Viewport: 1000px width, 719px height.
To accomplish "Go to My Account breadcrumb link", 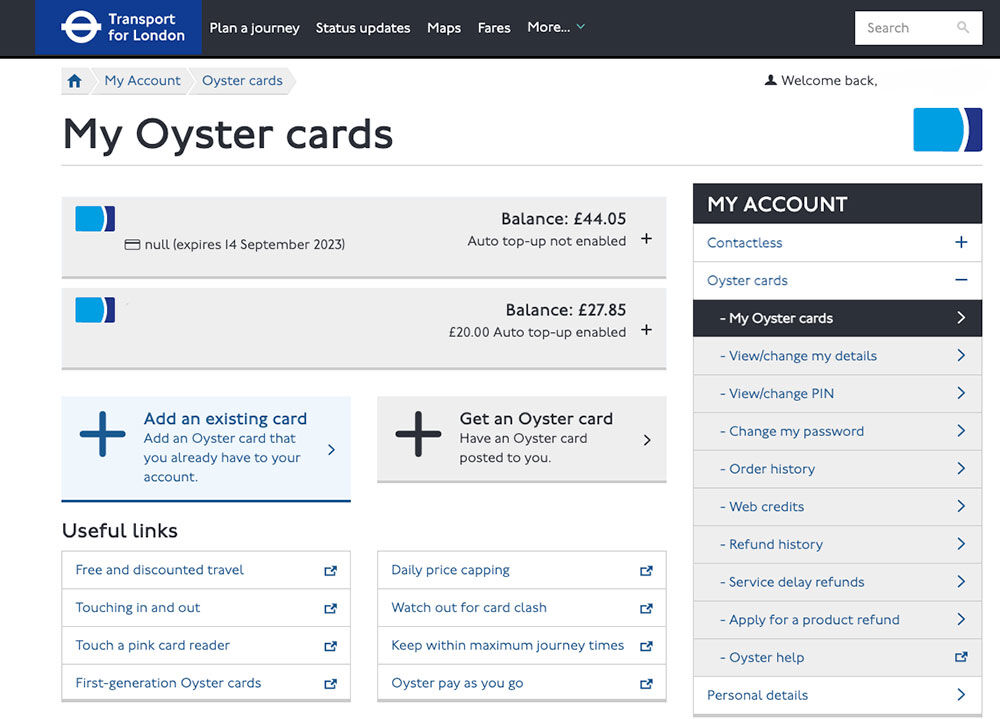I will pos(142,80).
